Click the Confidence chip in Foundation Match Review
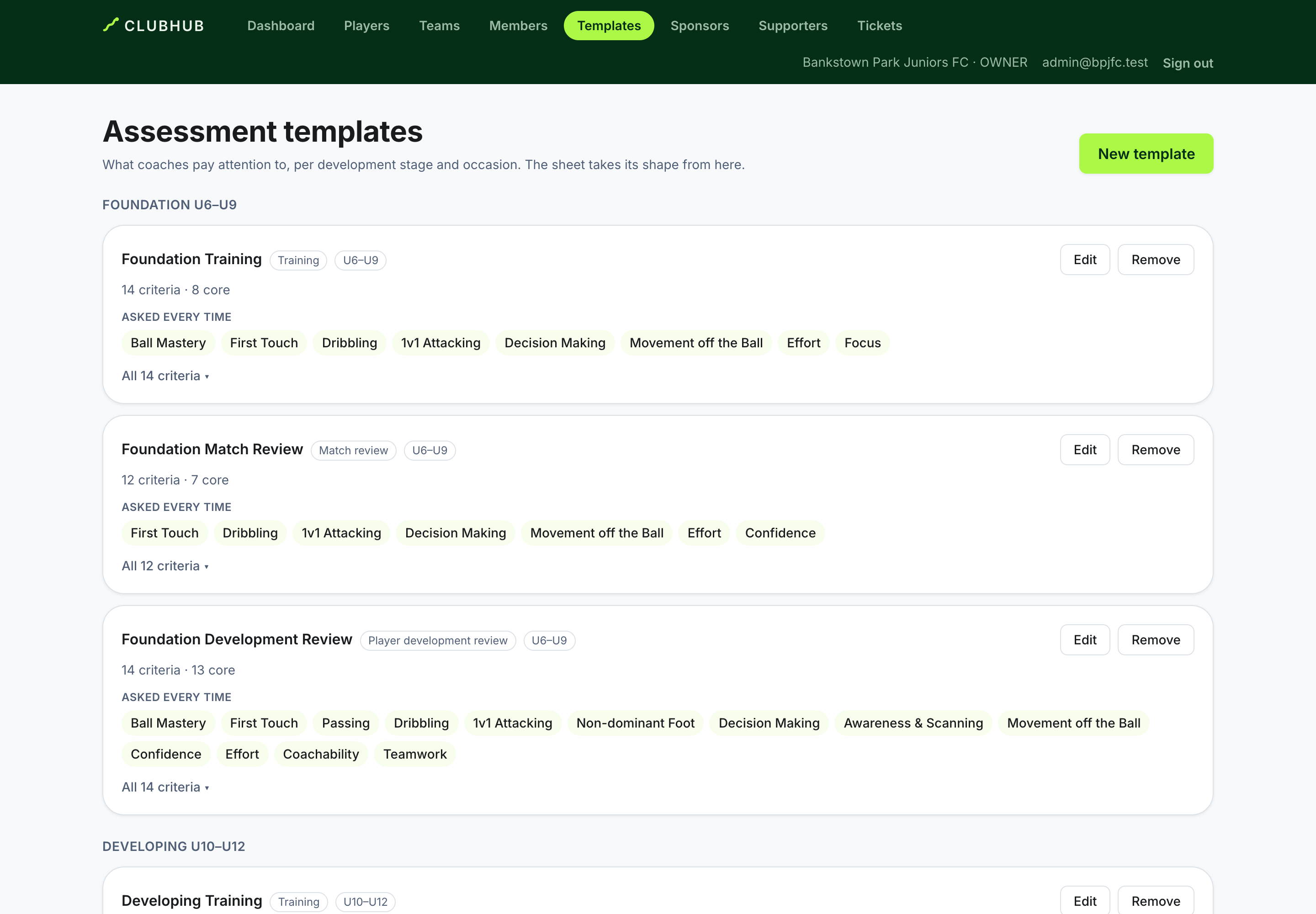This screenshot has width=1316, height=914. pyautogui.click(x=780, y=532)
